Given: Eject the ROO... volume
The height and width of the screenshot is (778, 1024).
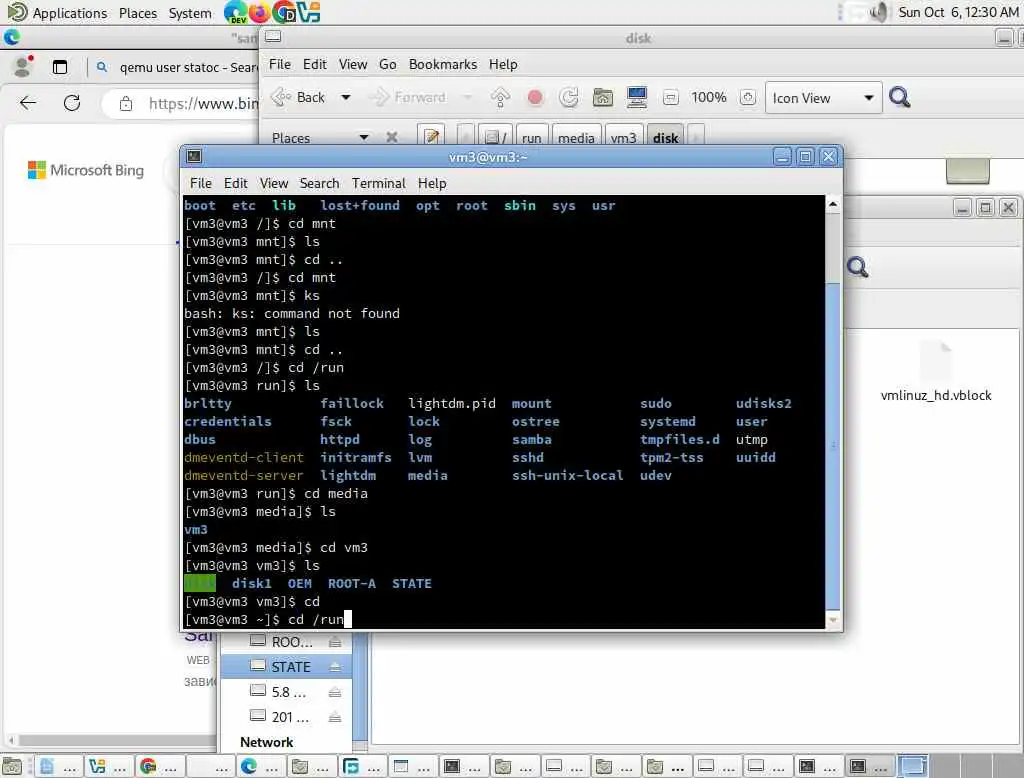Looking at the screenshot, I should 335,642.
